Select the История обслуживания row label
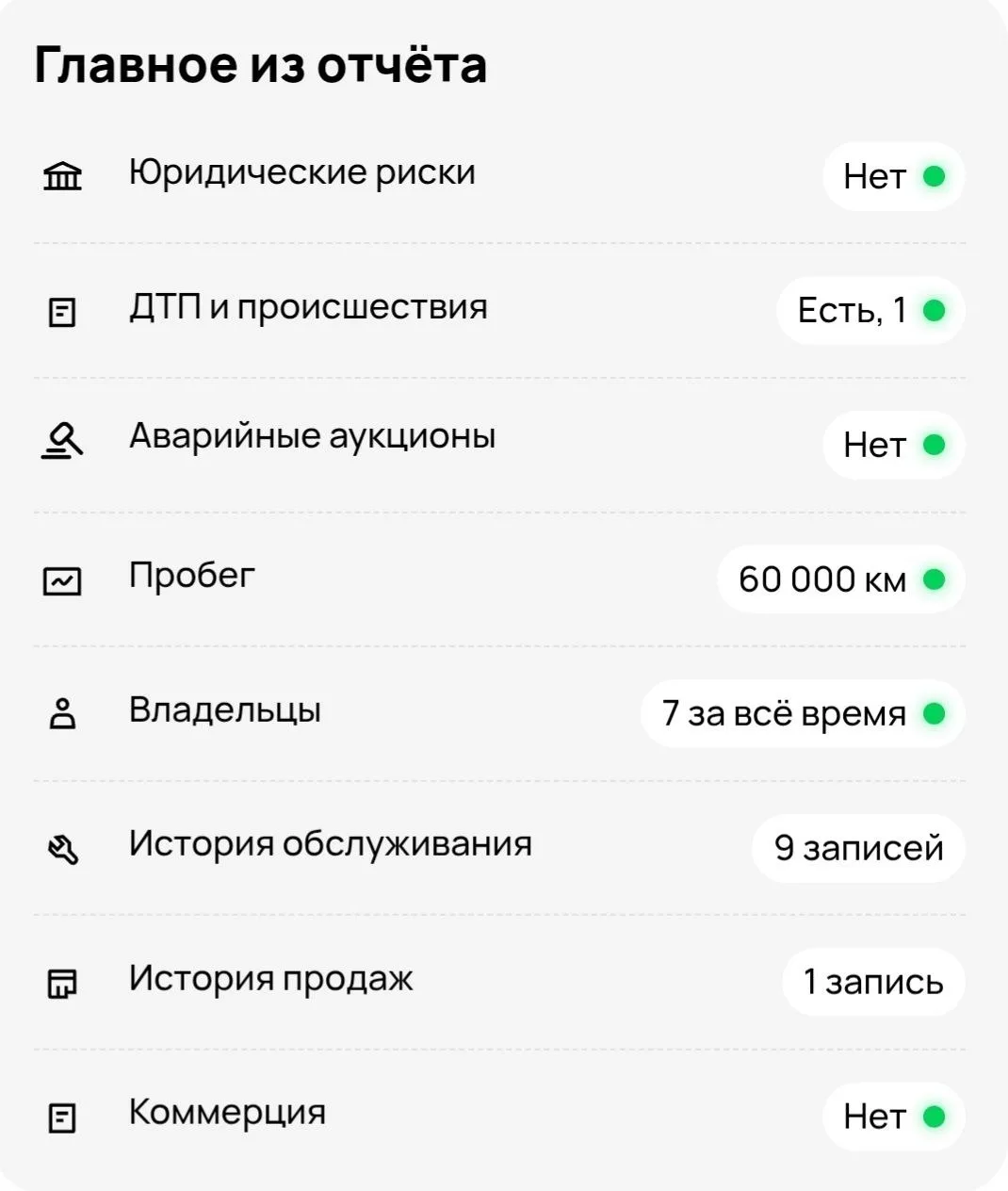The height and width of the screenshot is (1191, 1008). pos(331,844)
